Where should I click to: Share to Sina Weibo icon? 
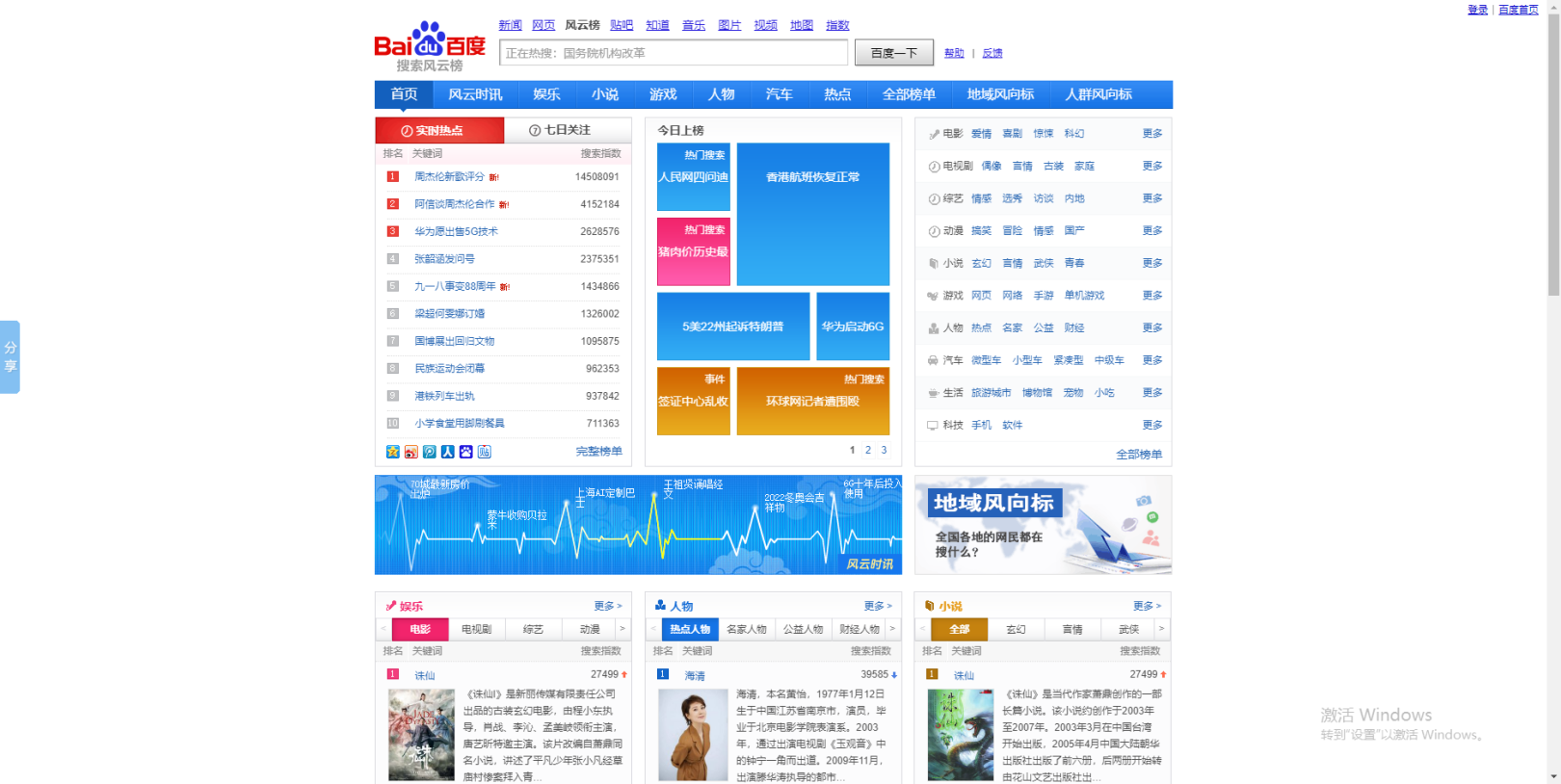411,452
